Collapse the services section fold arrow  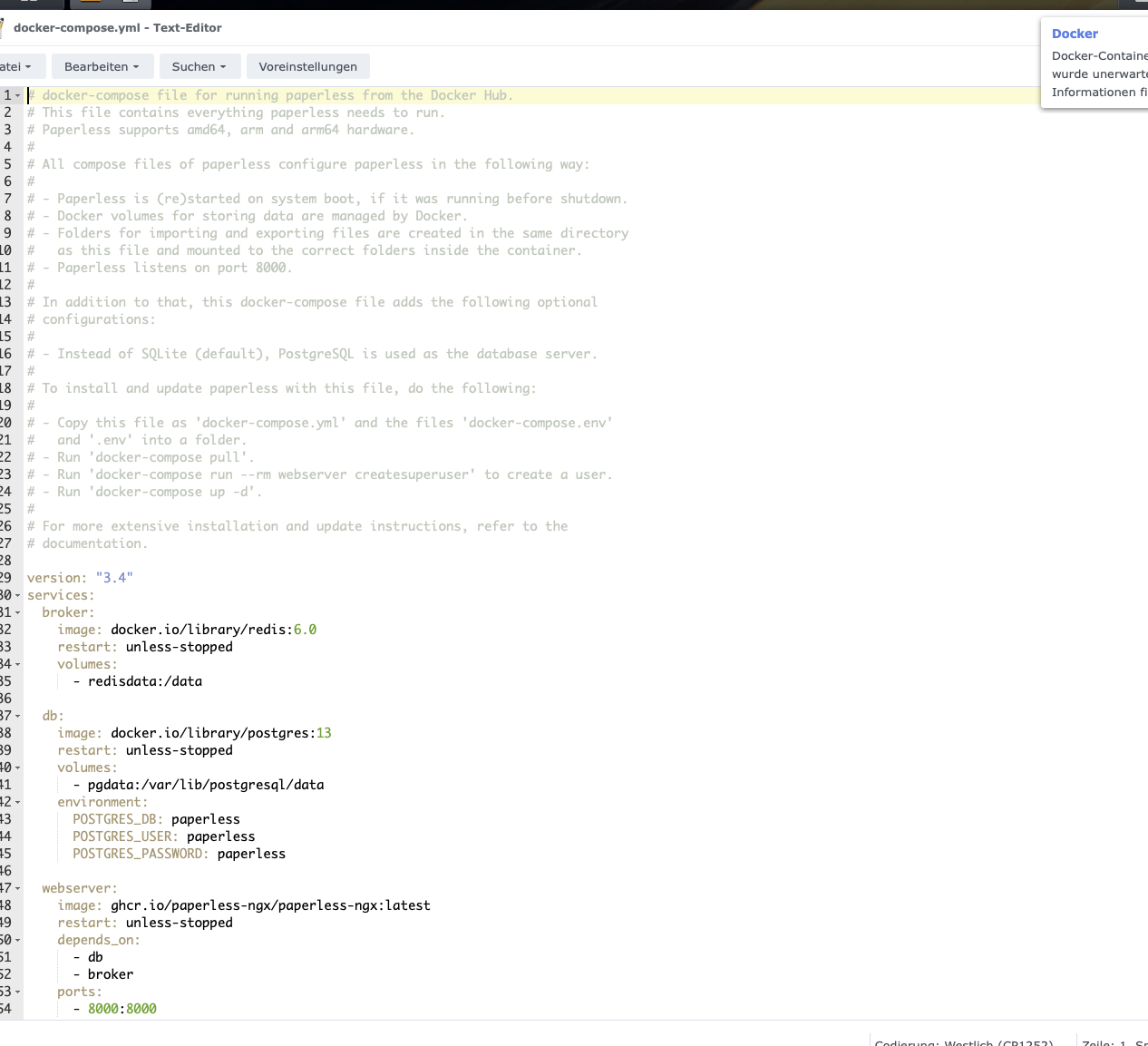[17, 596]
